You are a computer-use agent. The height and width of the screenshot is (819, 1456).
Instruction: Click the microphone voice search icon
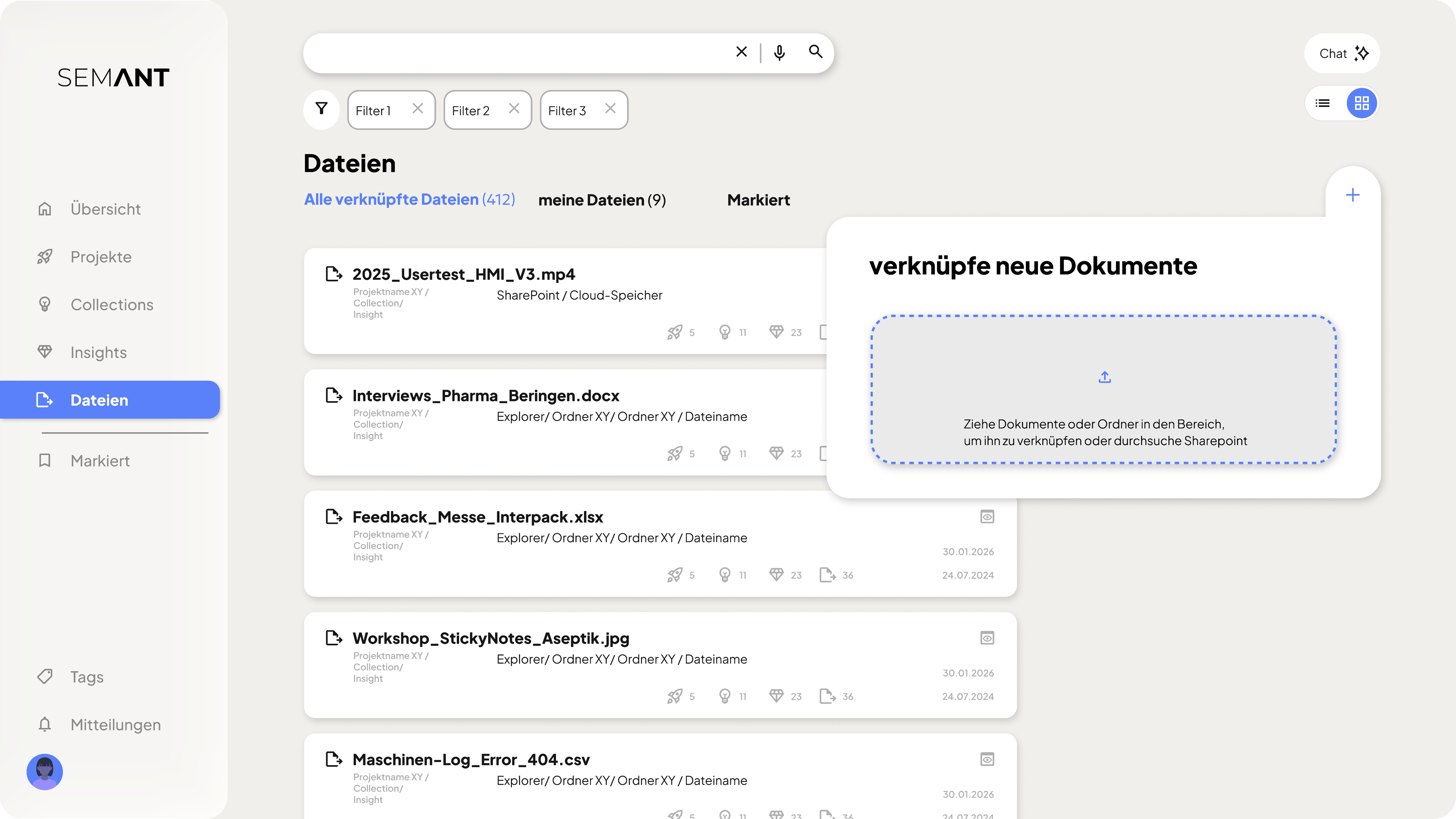coord(779,53)
